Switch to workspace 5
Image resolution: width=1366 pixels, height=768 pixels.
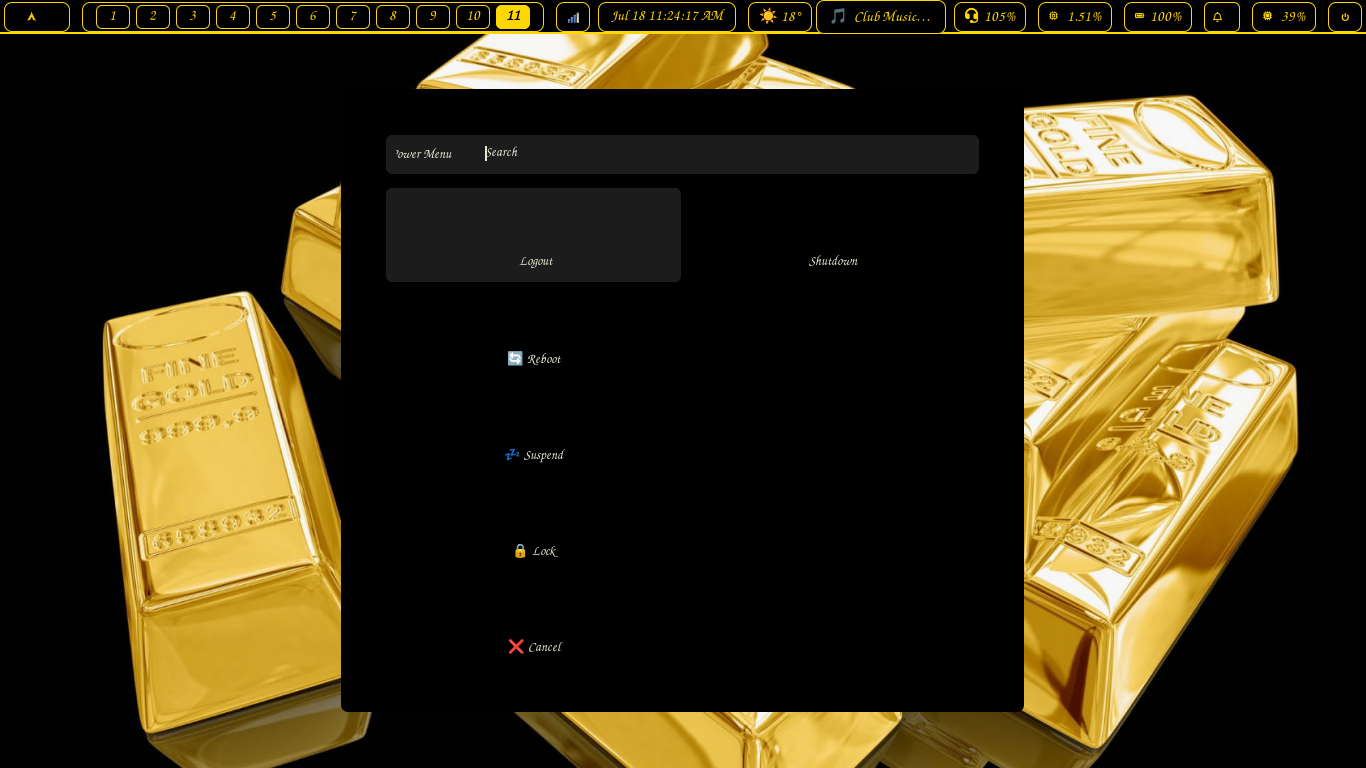pos(273,17)
